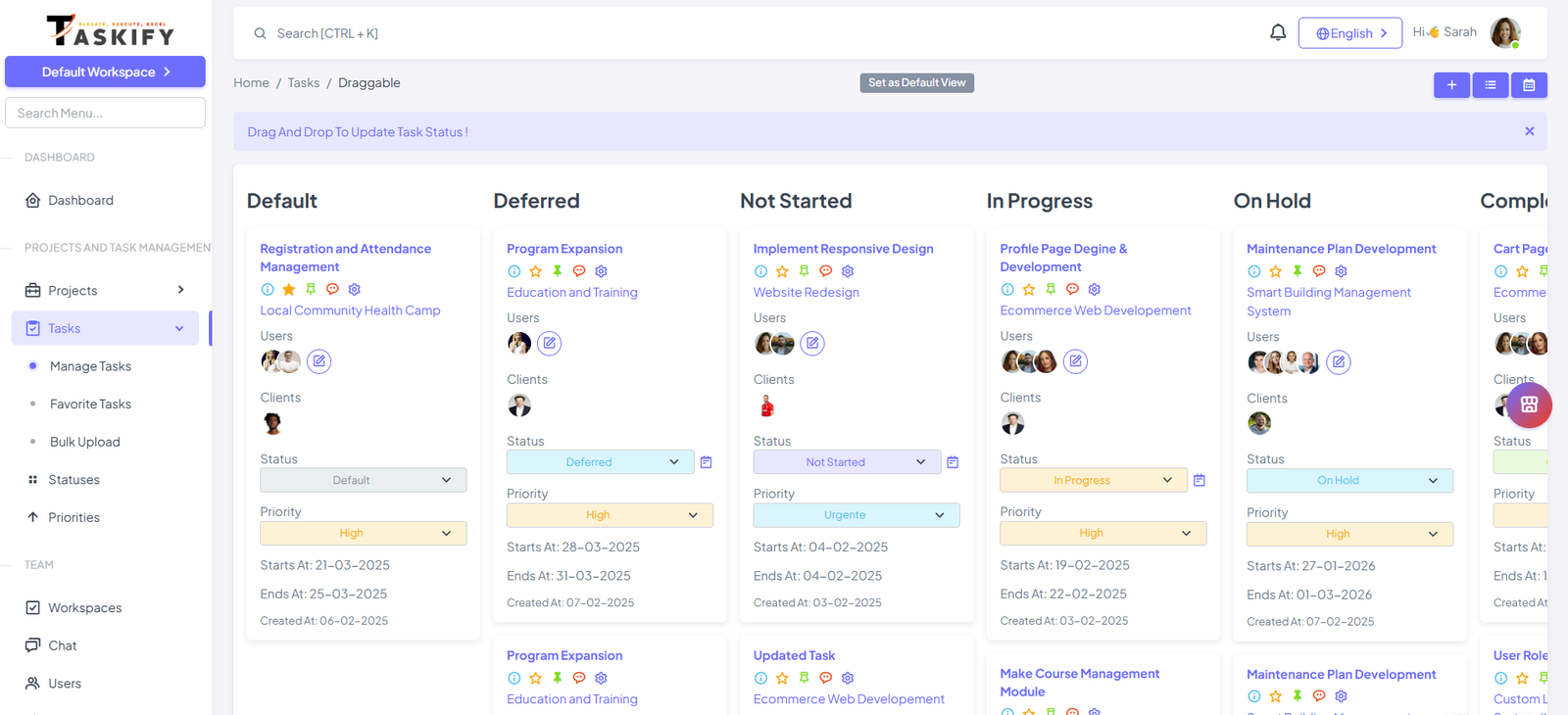1568x715 pixels.
Task: Click chat bubble icon on Maintenance Plan Development card
Action: pos(1319,271)
